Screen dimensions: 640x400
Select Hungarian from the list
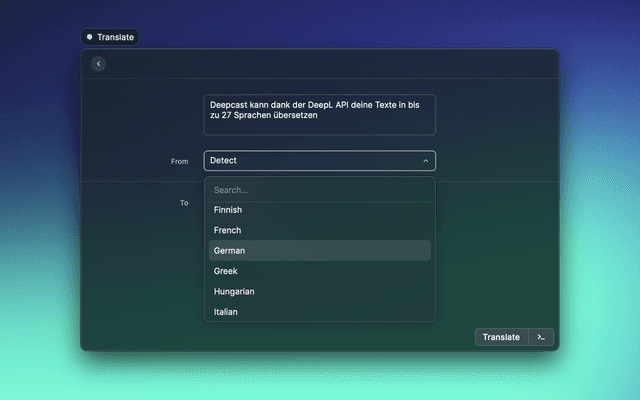pos(234,292)
